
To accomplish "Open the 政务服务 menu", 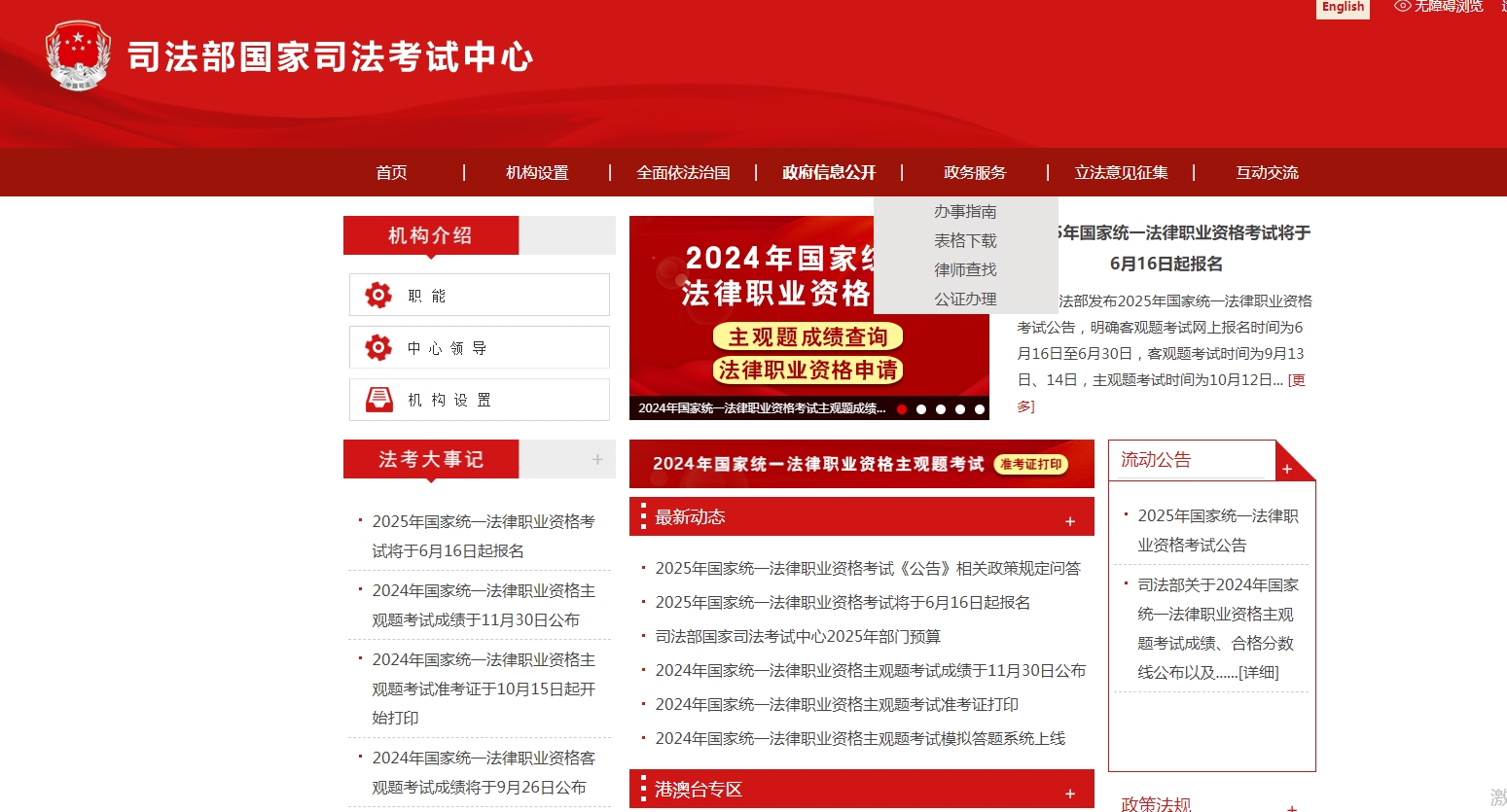I will (x=974, y=172).
